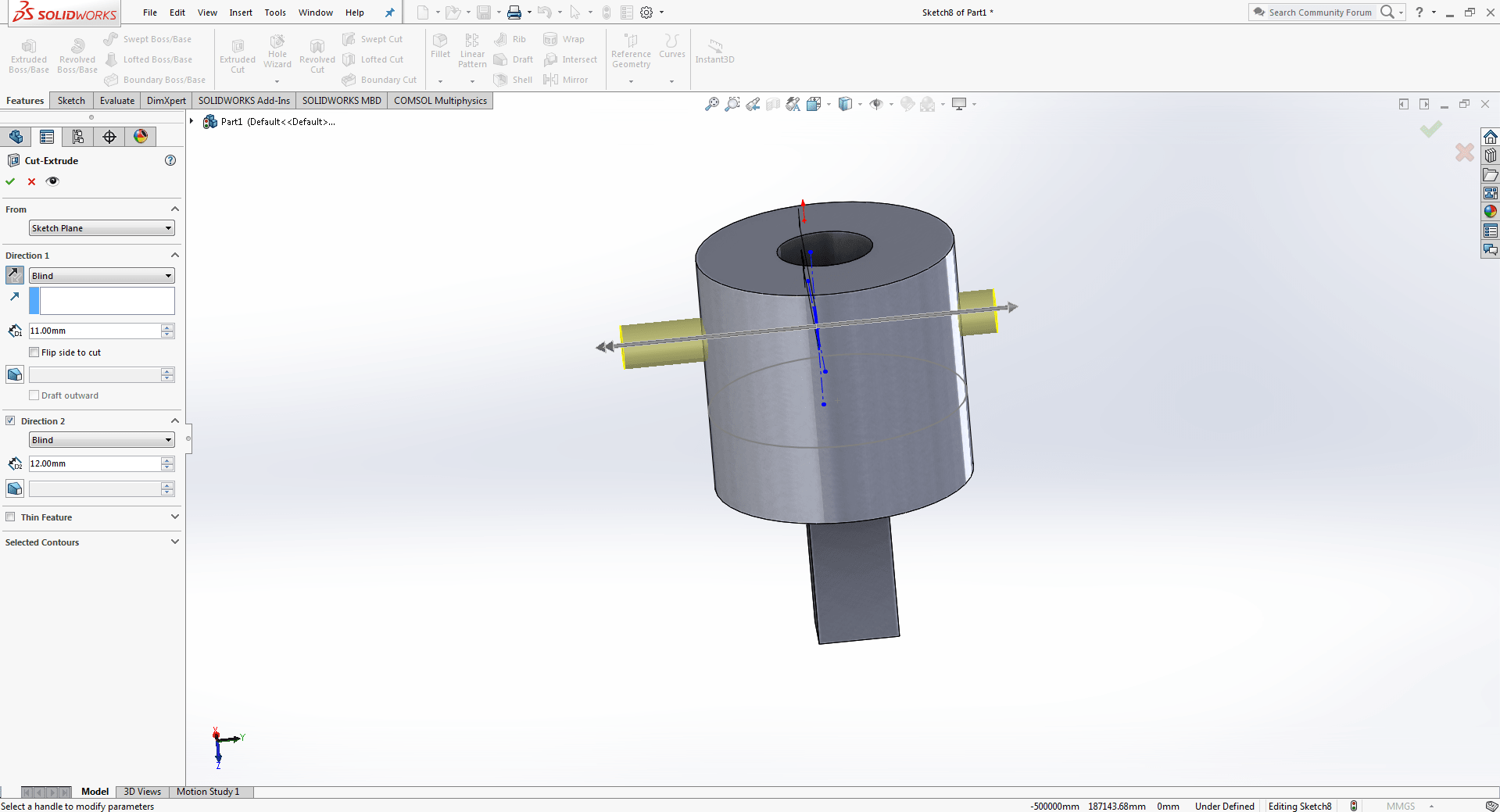Image resolution: width=1500 pixels, height=812 pixels.
Task: Open Direction 1 Blind end condition dropdown
Action: point(102,276)
